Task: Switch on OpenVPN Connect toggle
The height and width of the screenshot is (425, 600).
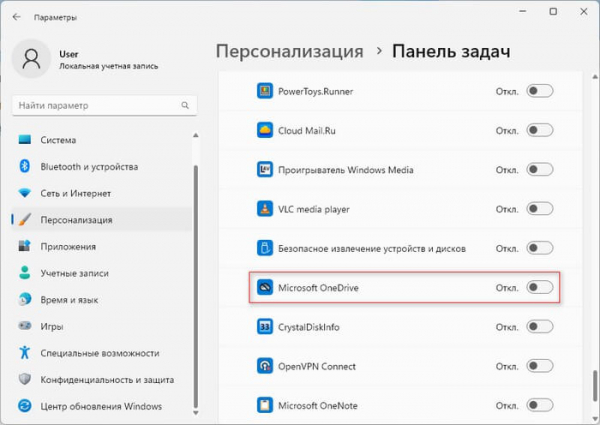Action: [540, 366]
